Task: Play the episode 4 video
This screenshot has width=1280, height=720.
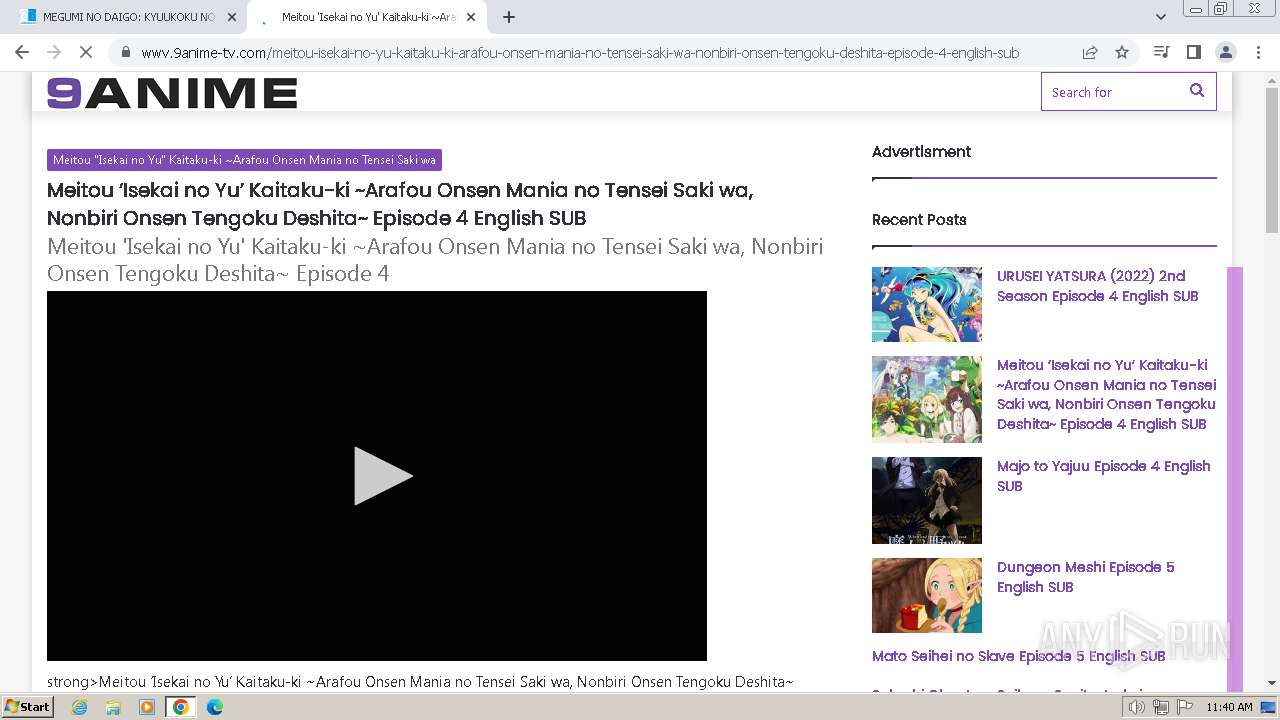Action: 383,476
